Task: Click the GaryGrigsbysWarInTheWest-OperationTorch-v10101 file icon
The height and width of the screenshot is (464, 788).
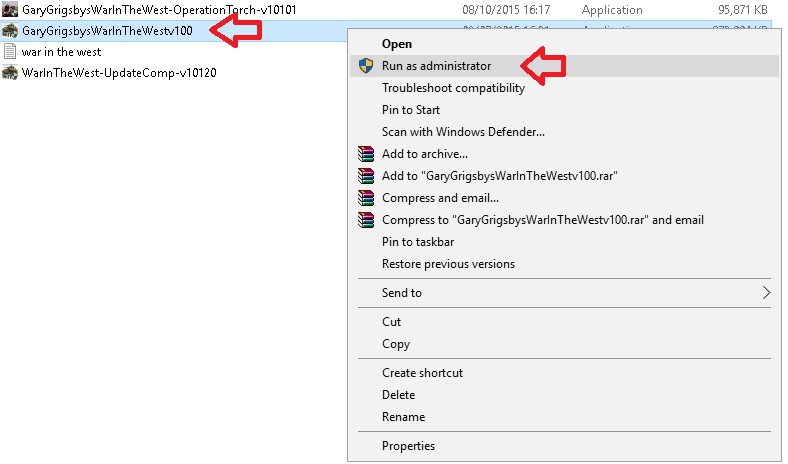Action: [10, 9]
